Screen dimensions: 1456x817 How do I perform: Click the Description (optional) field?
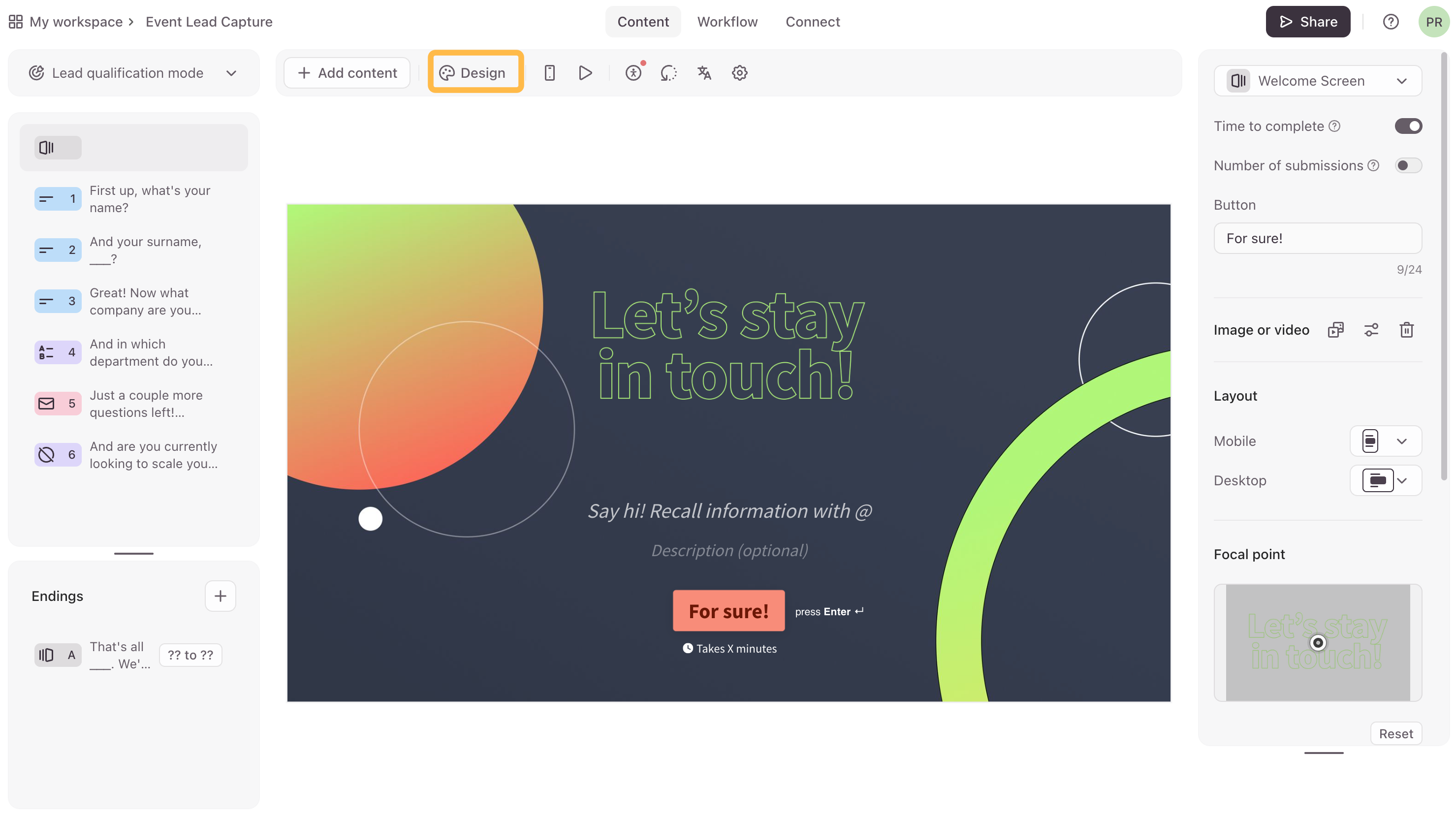729,550
